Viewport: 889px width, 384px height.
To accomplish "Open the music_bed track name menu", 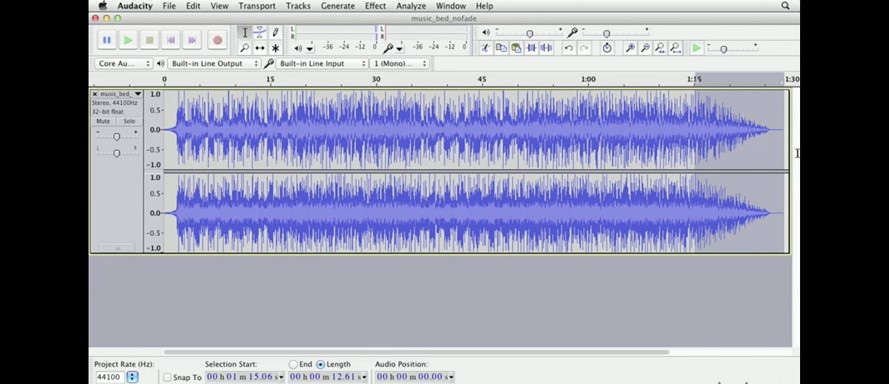I will point(121,94).
